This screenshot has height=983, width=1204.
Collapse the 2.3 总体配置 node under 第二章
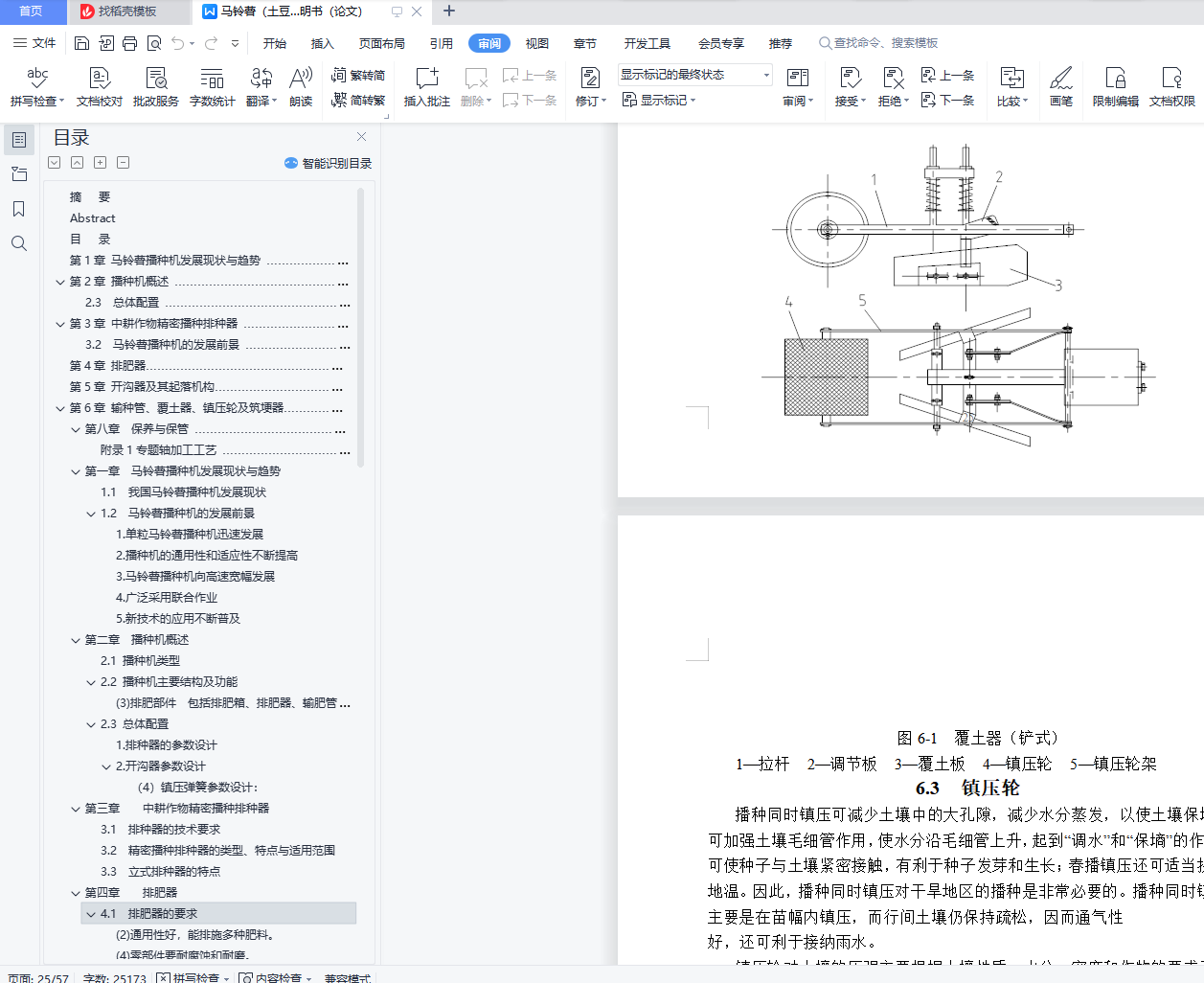click(91, 724)
